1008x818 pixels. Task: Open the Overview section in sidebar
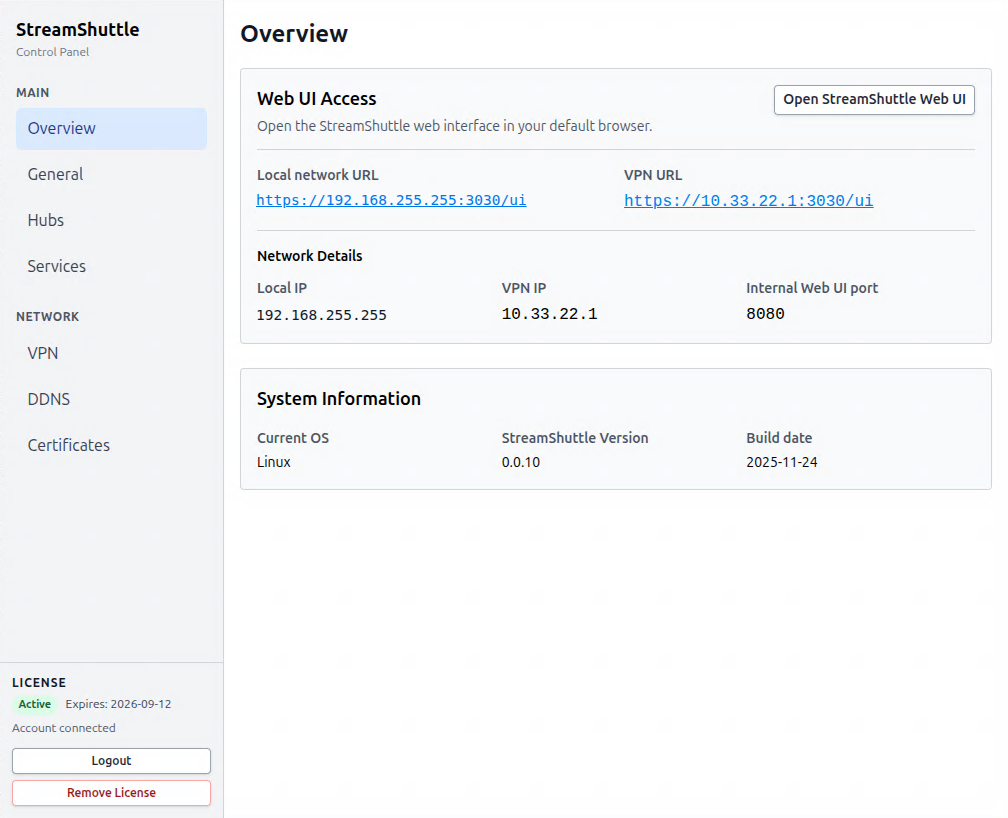pos(111,129)
